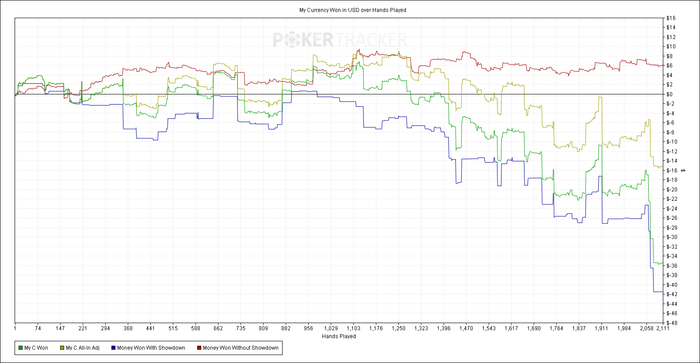
Task: Click the blue Money Won With Showdown swatch
Action: point(113,348)
